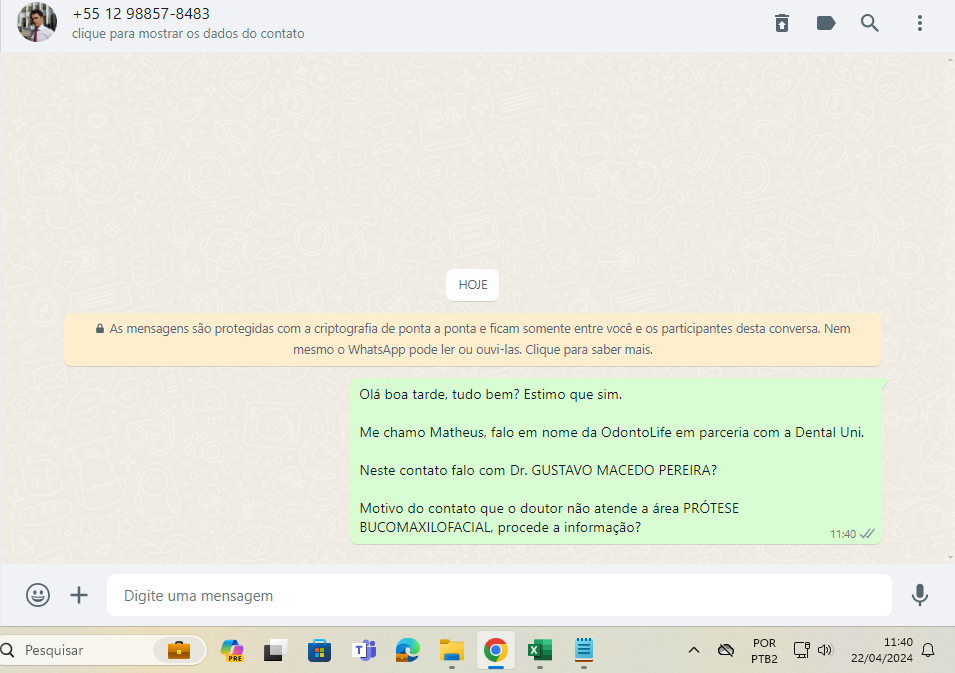
Task: Start voice recording with microphone icon
Action: coord(920,595)
